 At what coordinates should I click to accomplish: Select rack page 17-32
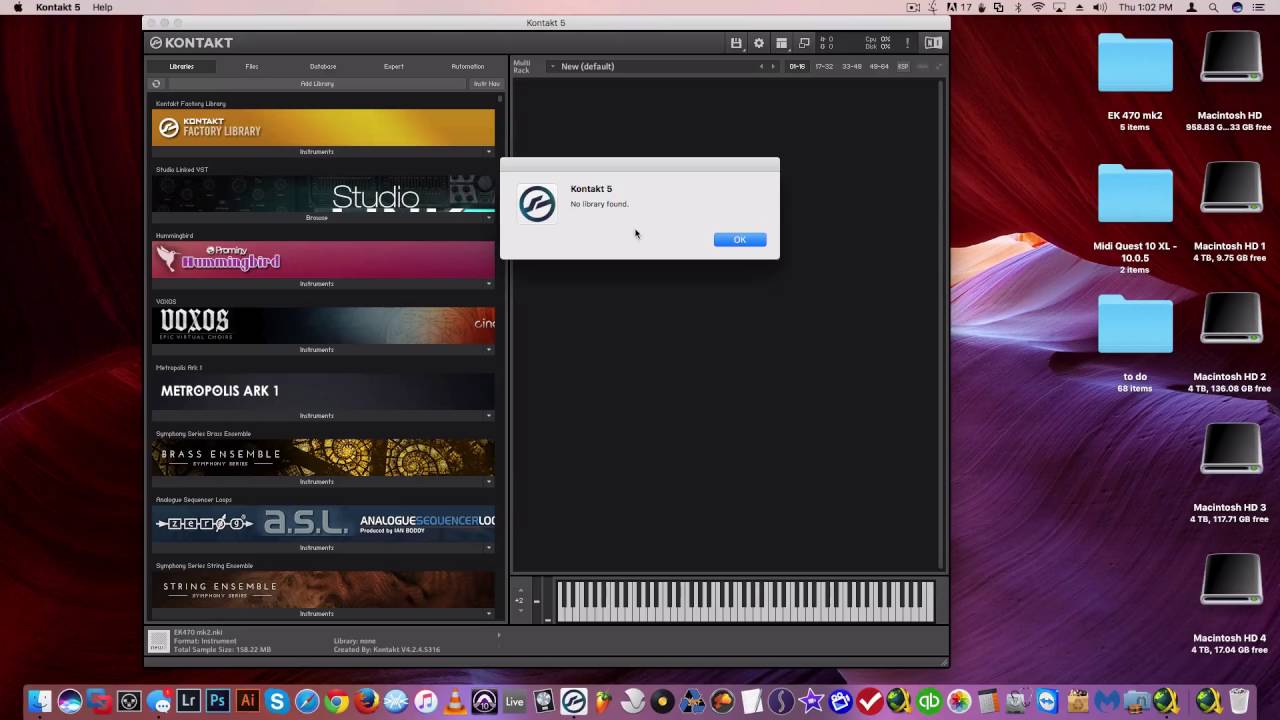coord(824,66)
